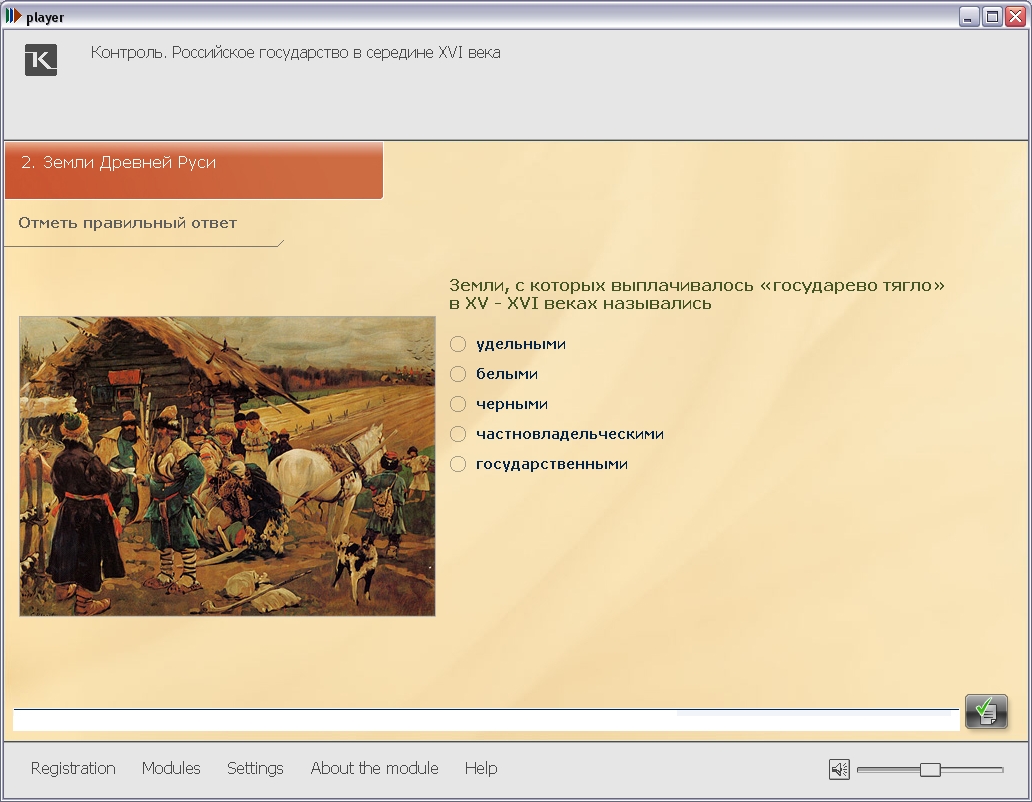Click the Help link
The image size is (1032, 802).
pos(480,768)
